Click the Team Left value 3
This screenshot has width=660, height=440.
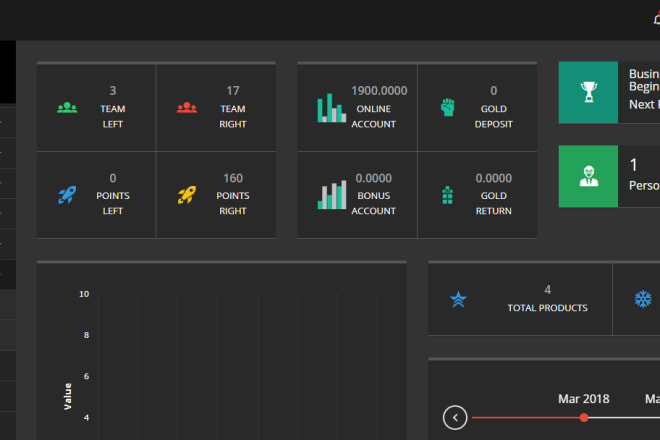pos(113,91)
